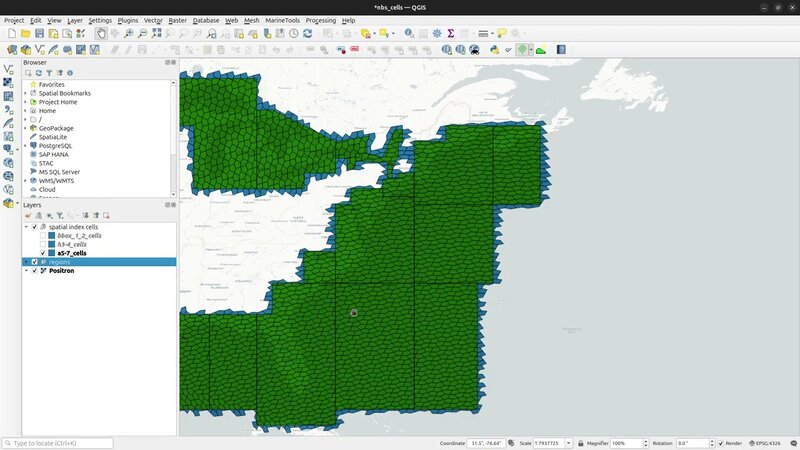Toggle the Positron layer checkbox

tap(35, 271)
